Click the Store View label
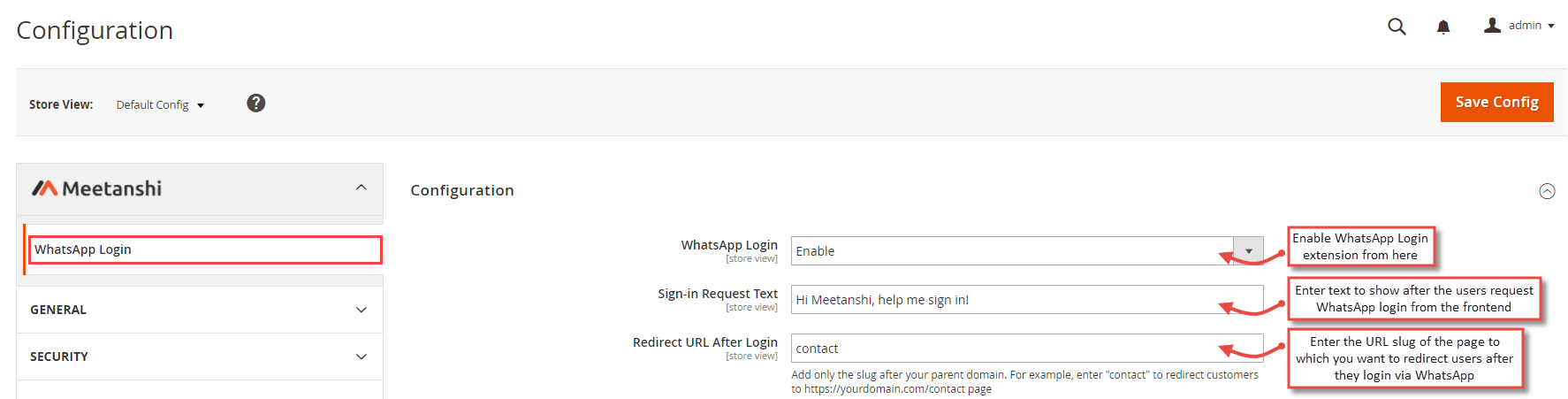1568x399 pixels. coord(61,104)
